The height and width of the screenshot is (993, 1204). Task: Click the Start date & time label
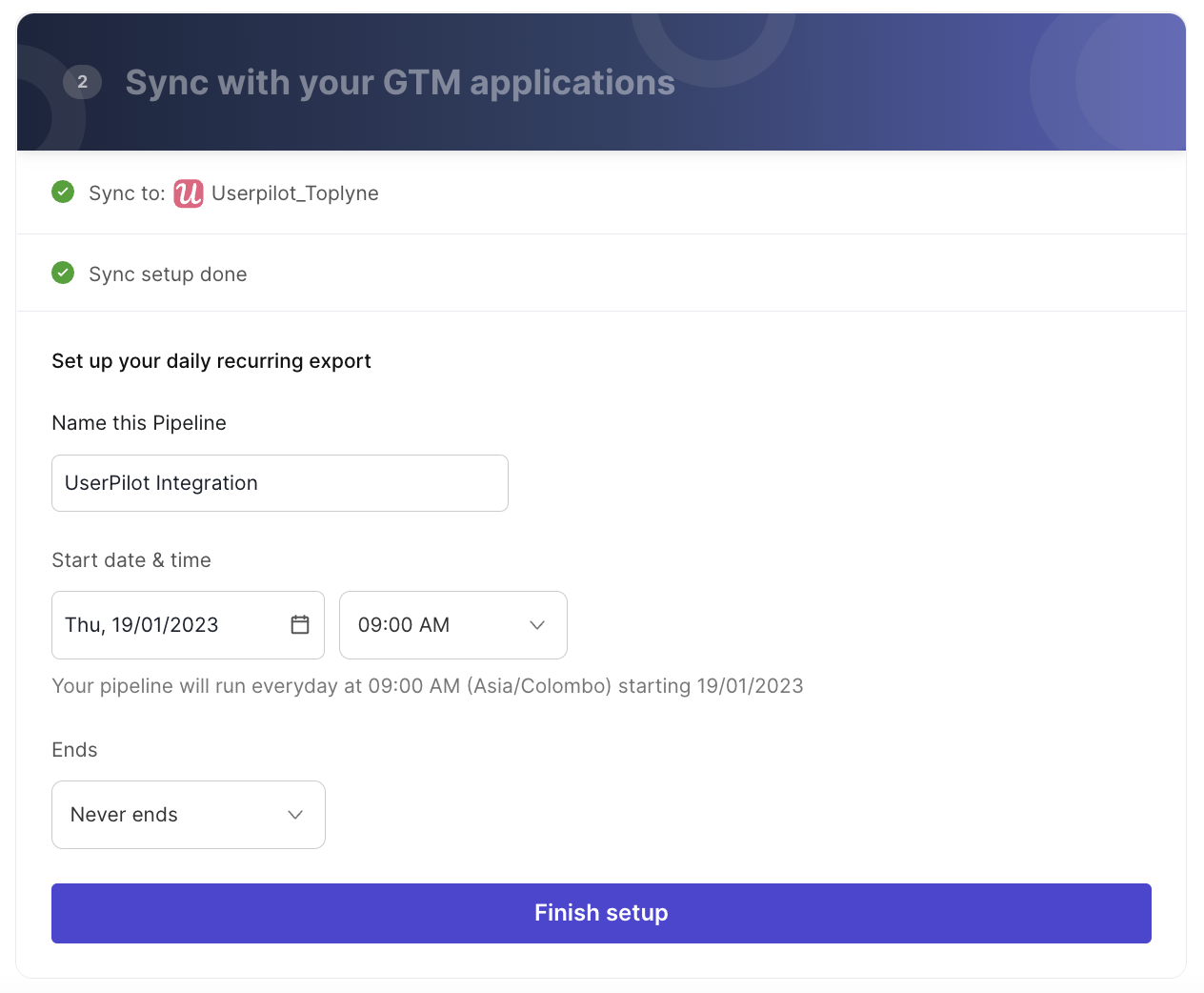(x=131, y=560)
